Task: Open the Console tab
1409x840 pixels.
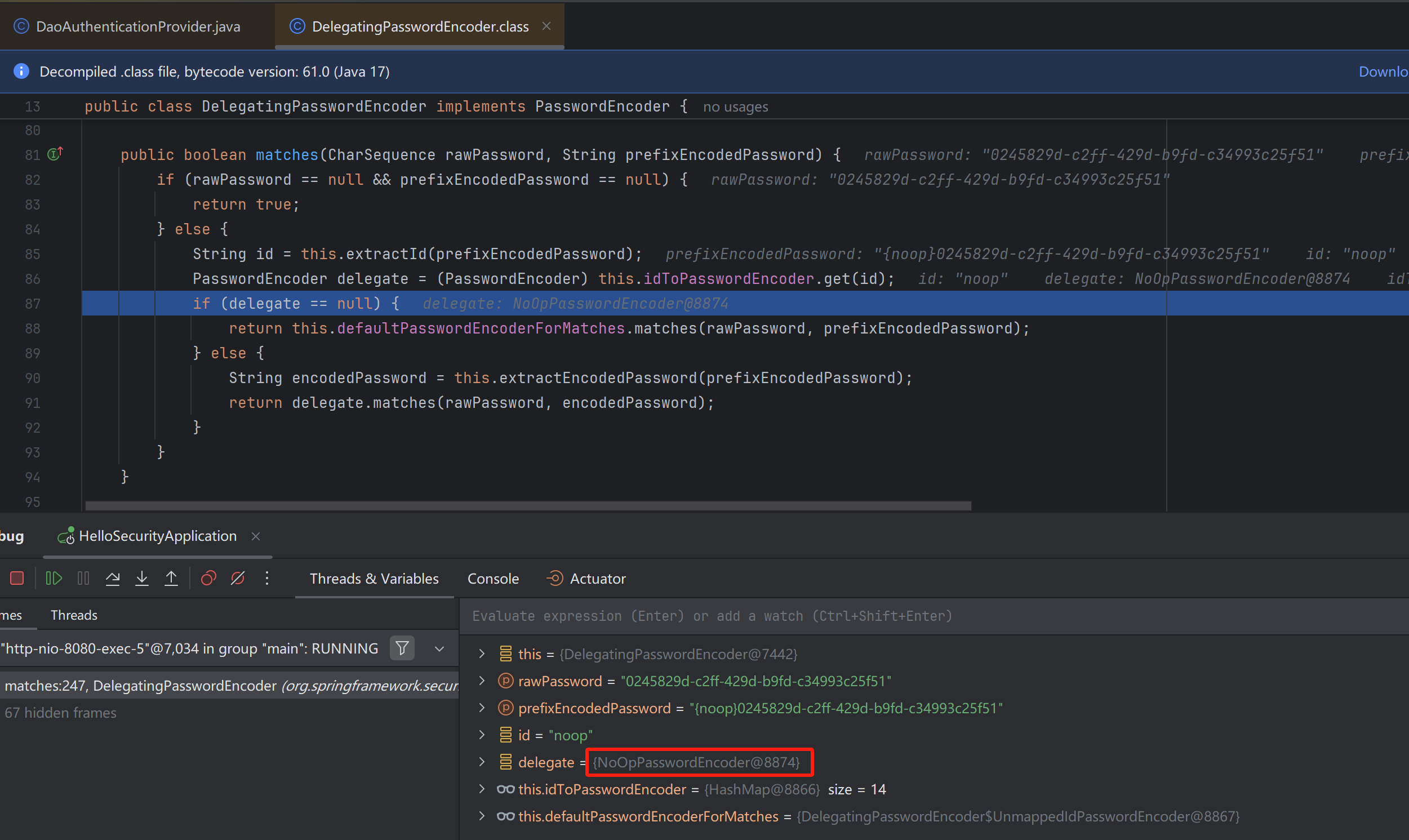Action: [x=492, y=579]
